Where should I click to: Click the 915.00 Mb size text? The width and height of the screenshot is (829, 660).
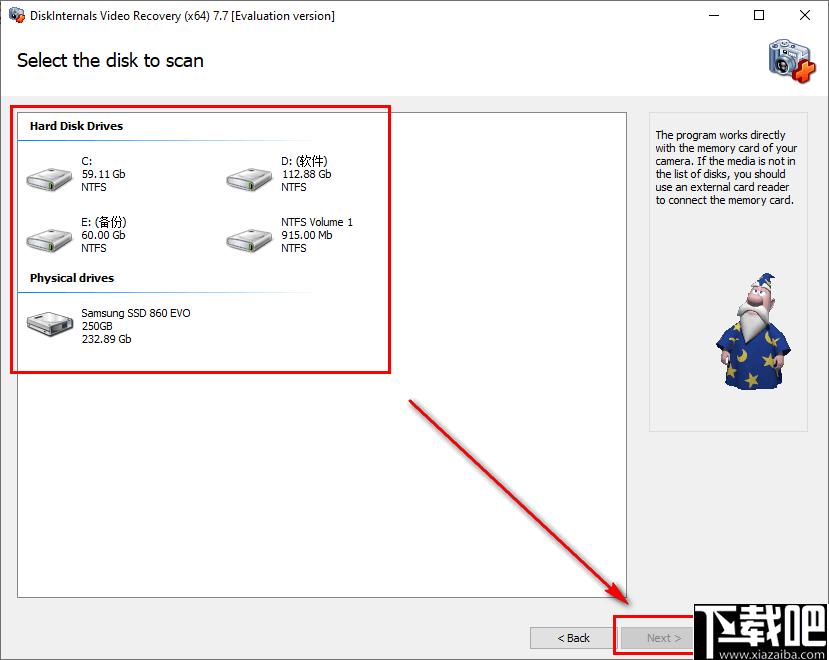pyautogui.click(x=307, y=235)
